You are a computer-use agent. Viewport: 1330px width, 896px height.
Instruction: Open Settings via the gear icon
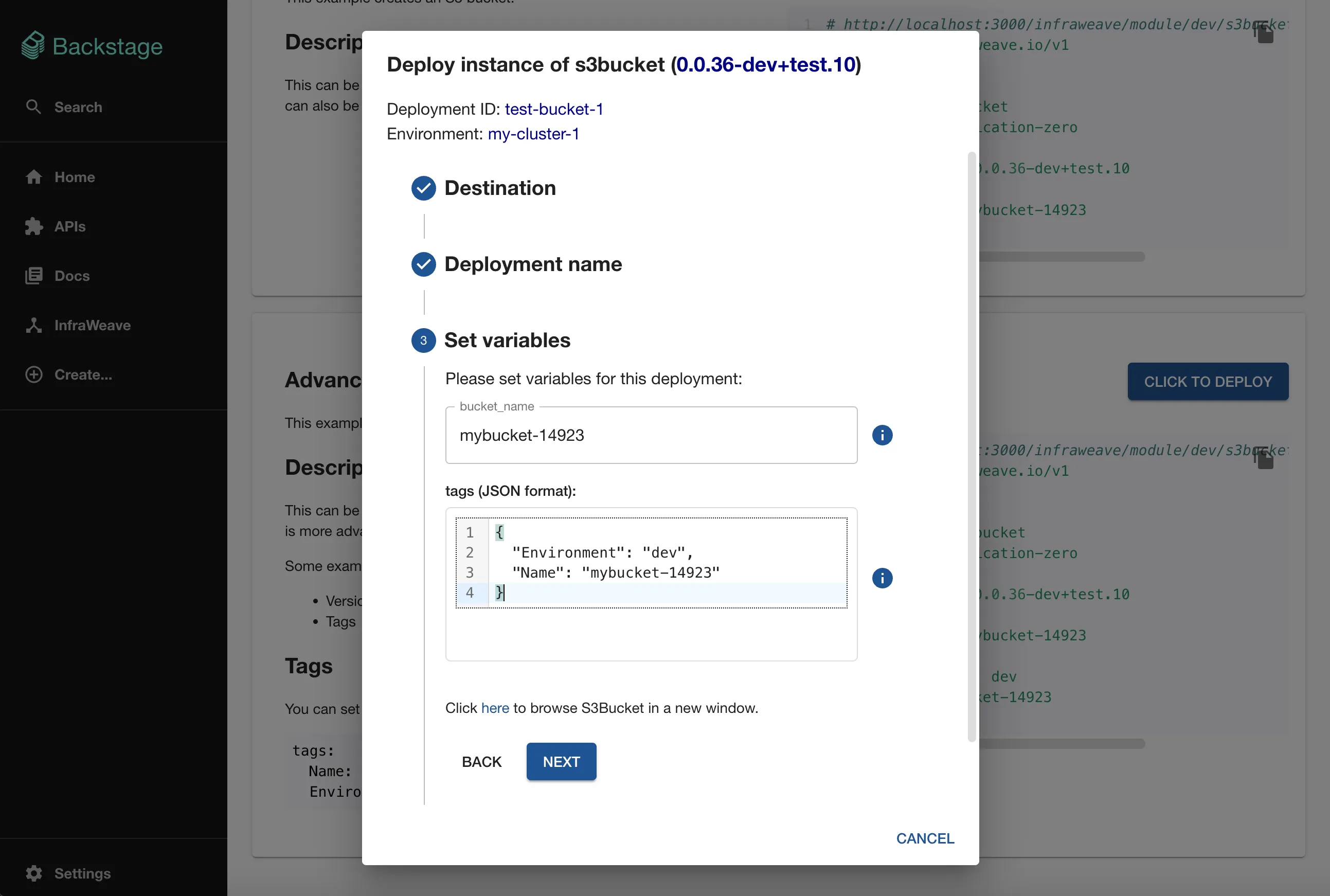(34, 873)
